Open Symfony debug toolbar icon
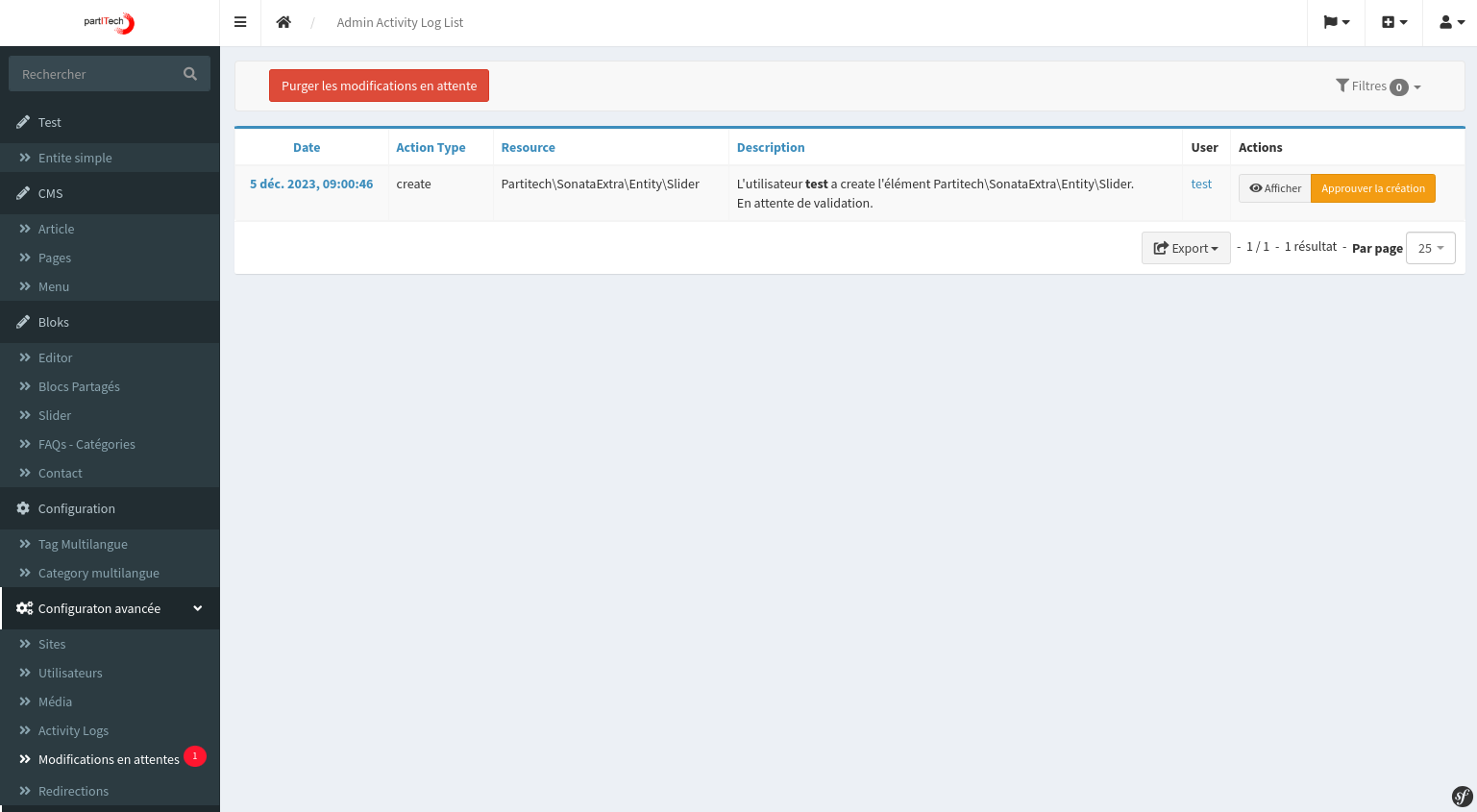Image resolution: width=1477 pixels, height=812 pixels. 1462,796
